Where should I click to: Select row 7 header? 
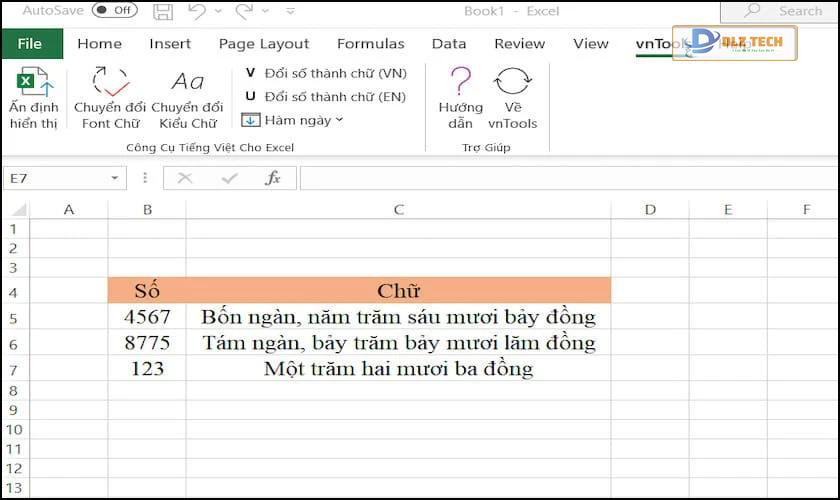(x=15, y=370)
